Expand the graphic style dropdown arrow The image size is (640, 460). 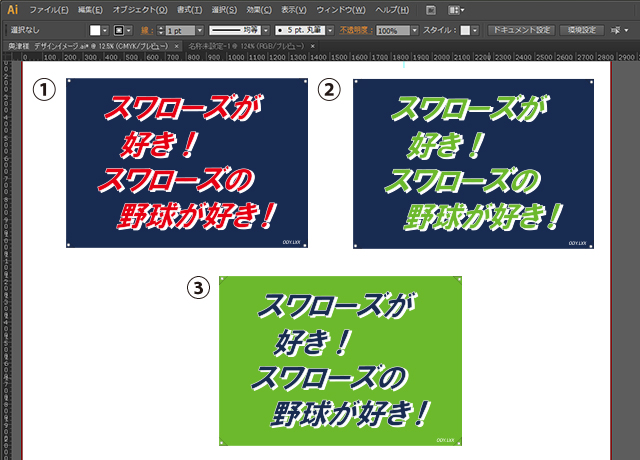pos(475,30)
